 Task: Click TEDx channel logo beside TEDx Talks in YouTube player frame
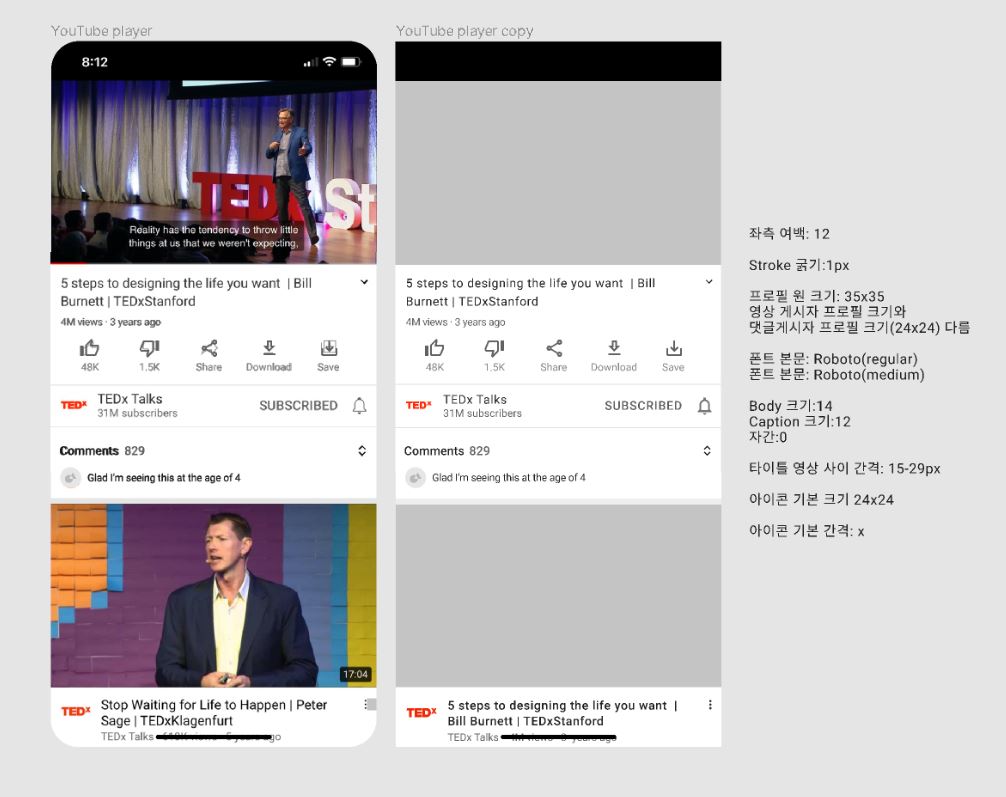coord(74,405)
